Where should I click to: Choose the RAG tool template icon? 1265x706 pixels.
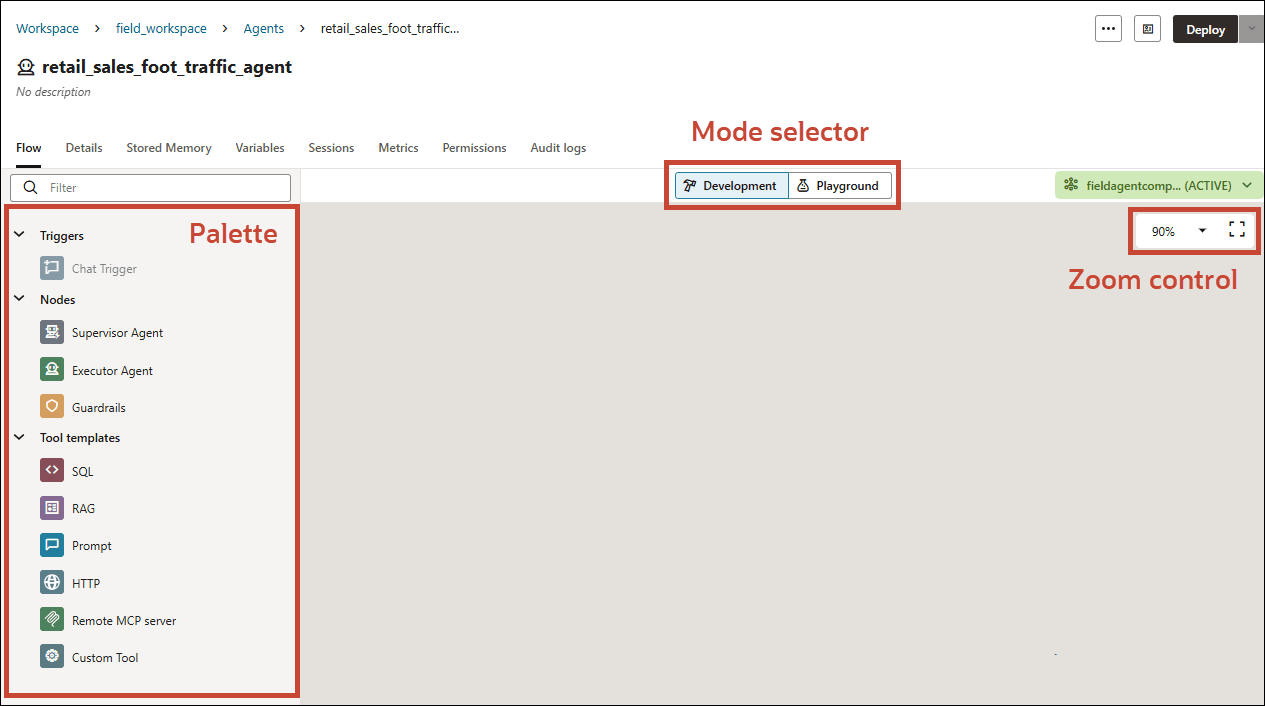[52, 508]
